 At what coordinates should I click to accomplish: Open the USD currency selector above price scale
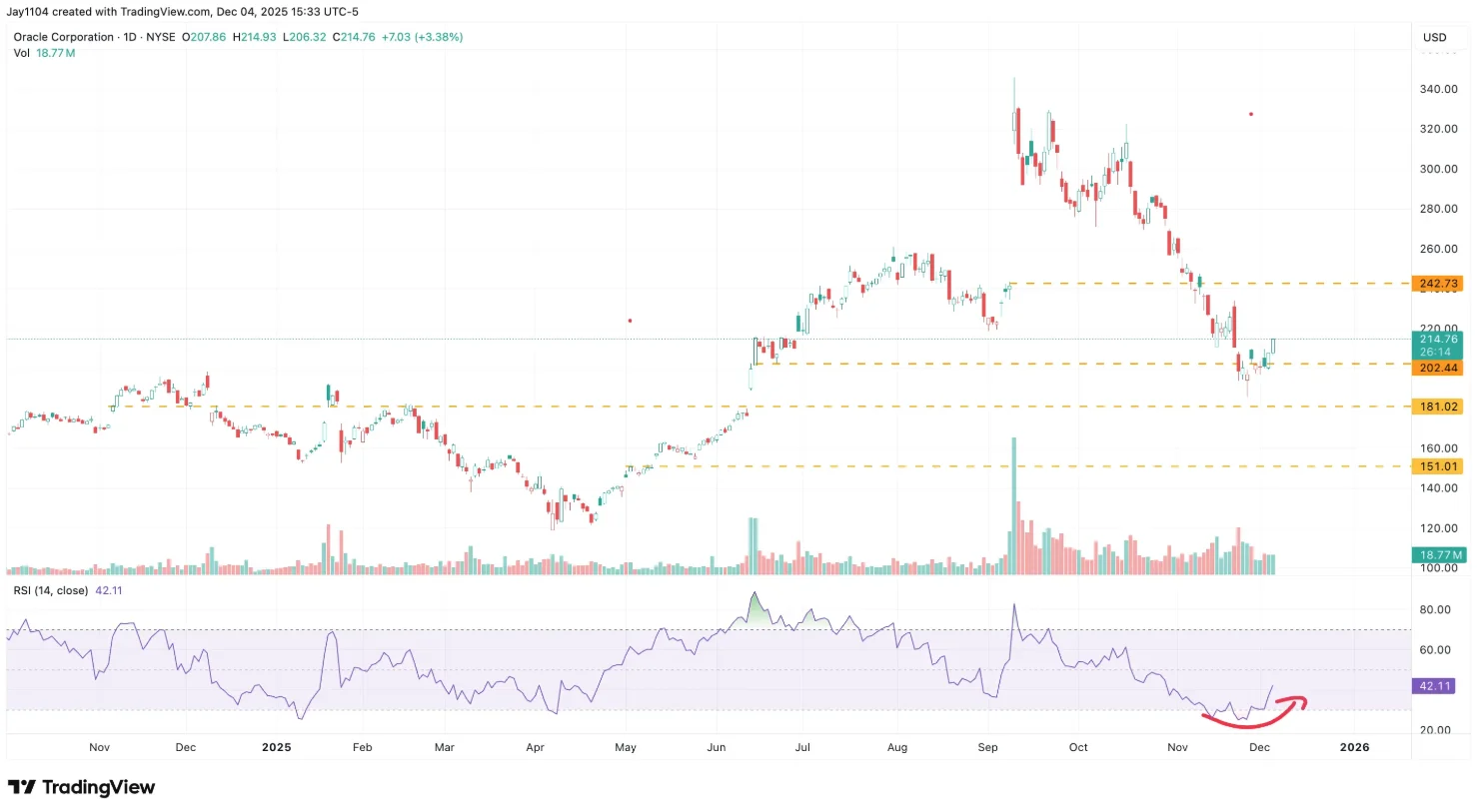(1434, 37)
